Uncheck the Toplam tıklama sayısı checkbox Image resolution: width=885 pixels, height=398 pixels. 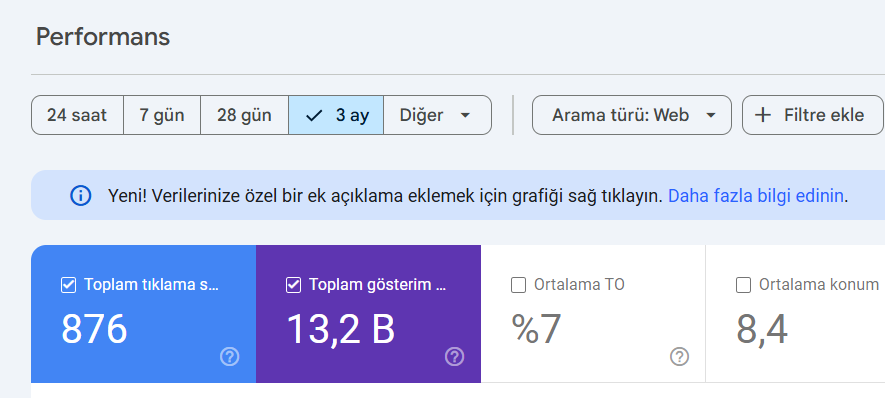68,286
